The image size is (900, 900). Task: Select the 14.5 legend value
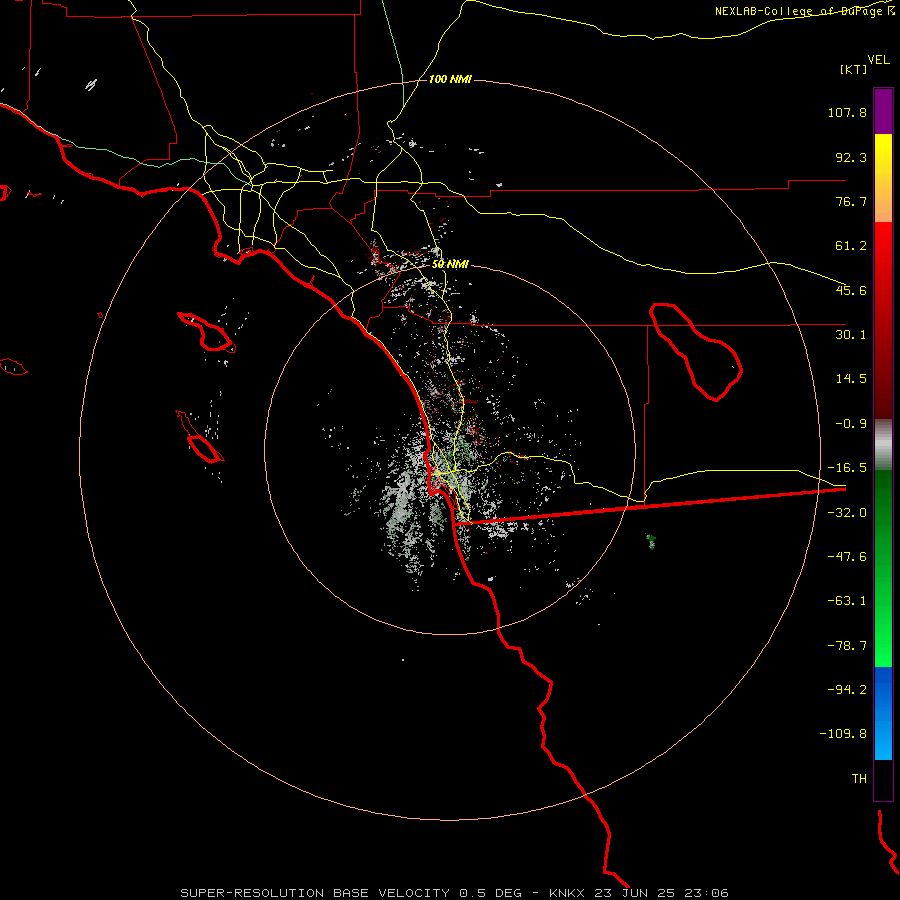pyautogui.click(x=851, y=379)
